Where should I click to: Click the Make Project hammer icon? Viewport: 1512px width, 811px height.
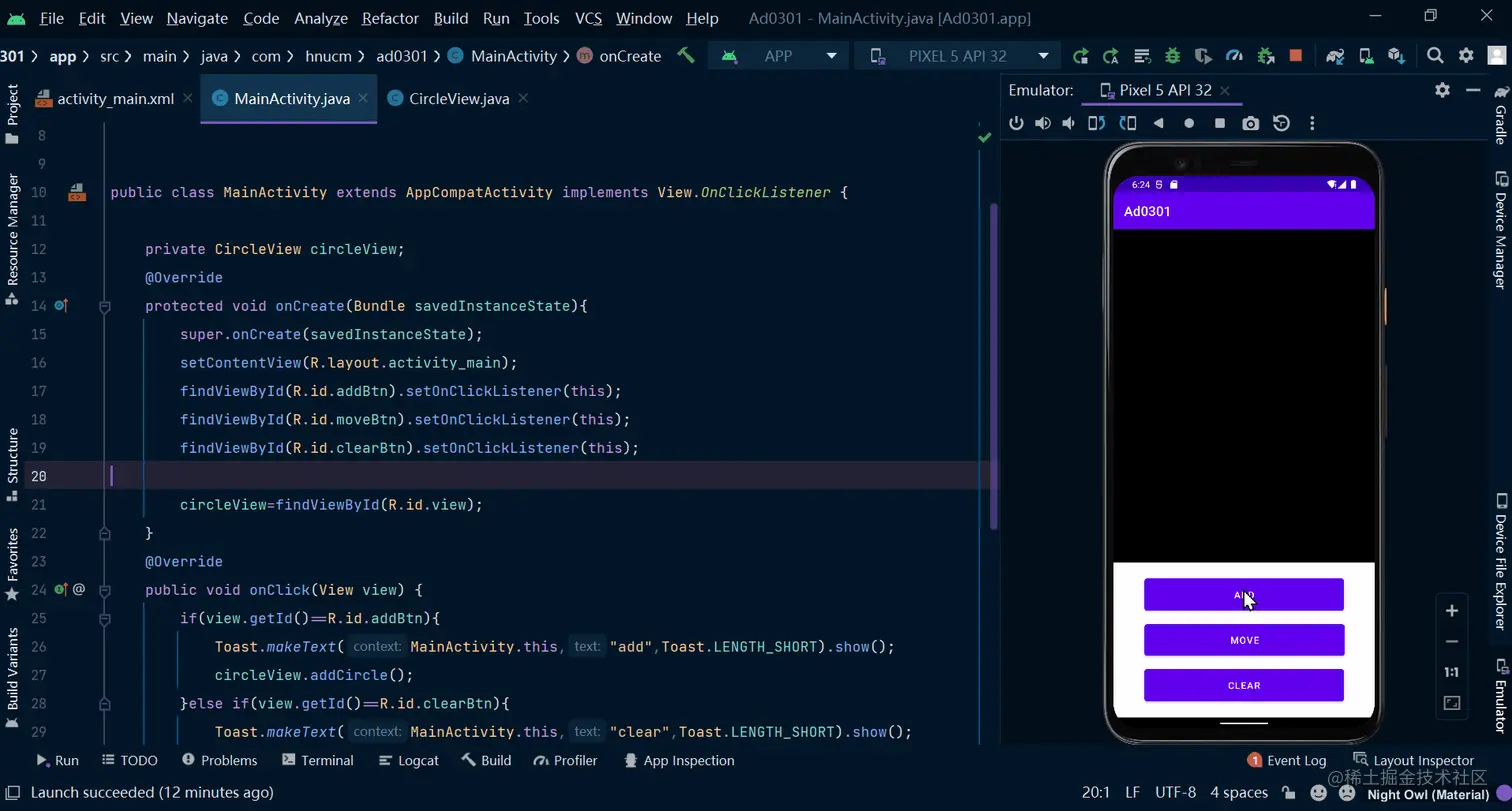(686, 55)
